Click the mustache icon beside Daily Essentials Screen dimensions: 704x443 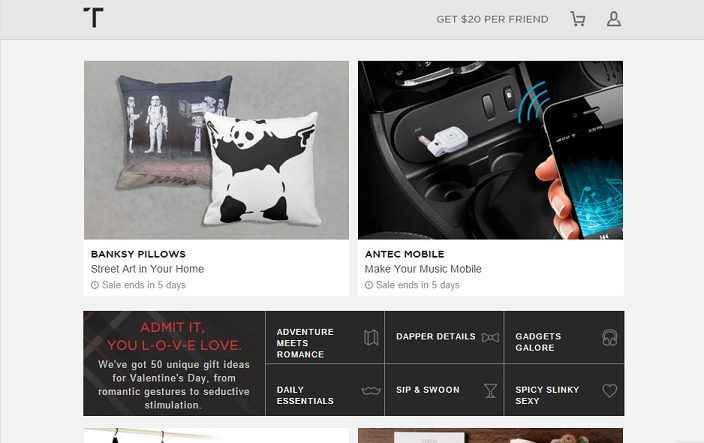[371, 391]
